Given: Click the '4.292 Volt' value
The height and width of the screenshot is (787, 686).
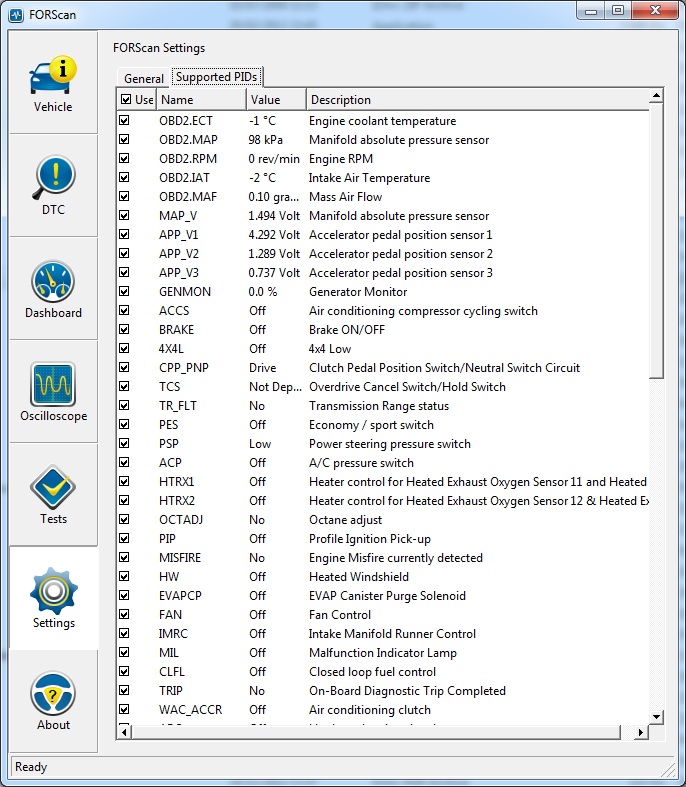Looking at the screenshot, I should [x=274, y=235].
